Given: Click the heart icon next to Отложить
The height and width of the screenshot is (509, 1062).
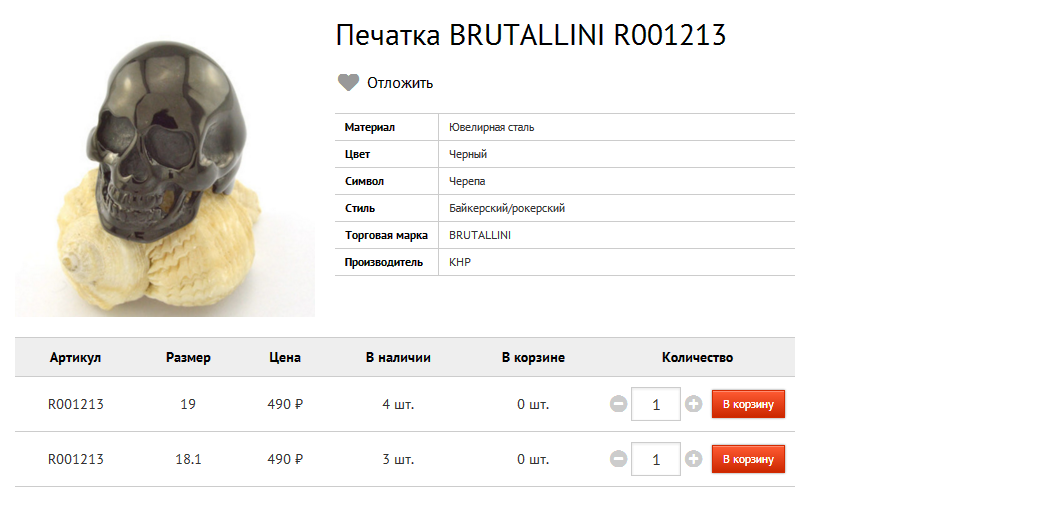Looking at the screenshot, I should click(x=348, y=83).
